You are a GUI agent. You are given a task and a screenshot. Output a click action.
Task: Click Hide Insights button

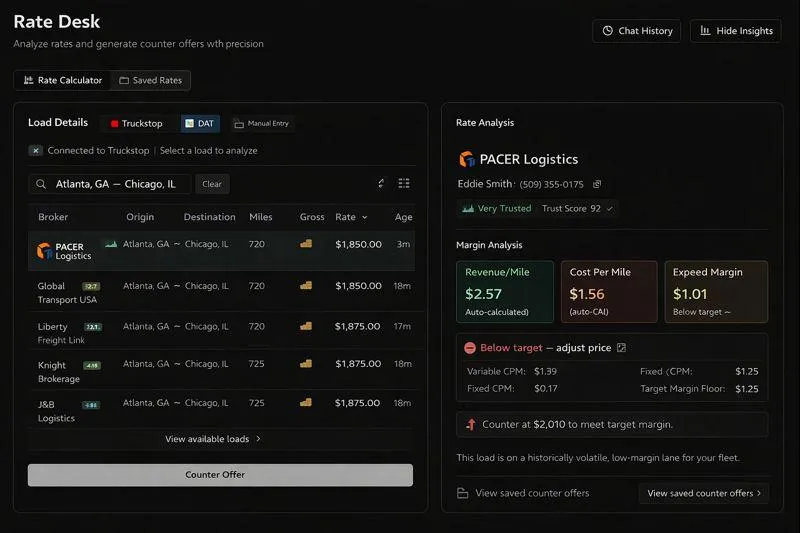736,31
